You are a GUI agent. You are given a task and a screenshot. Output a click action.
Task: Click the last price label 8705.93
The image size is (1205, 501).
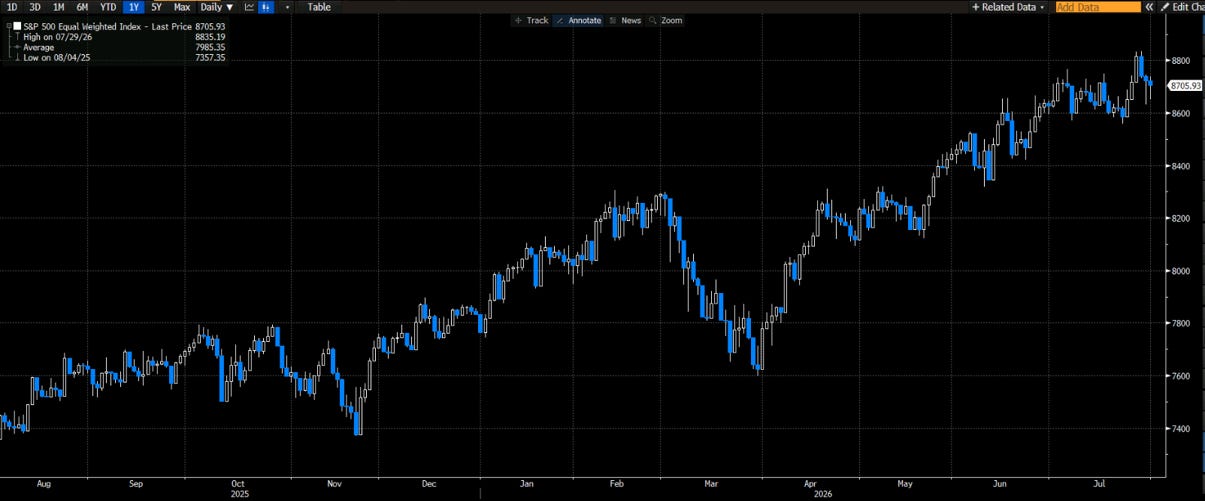tap(1184, 86)
